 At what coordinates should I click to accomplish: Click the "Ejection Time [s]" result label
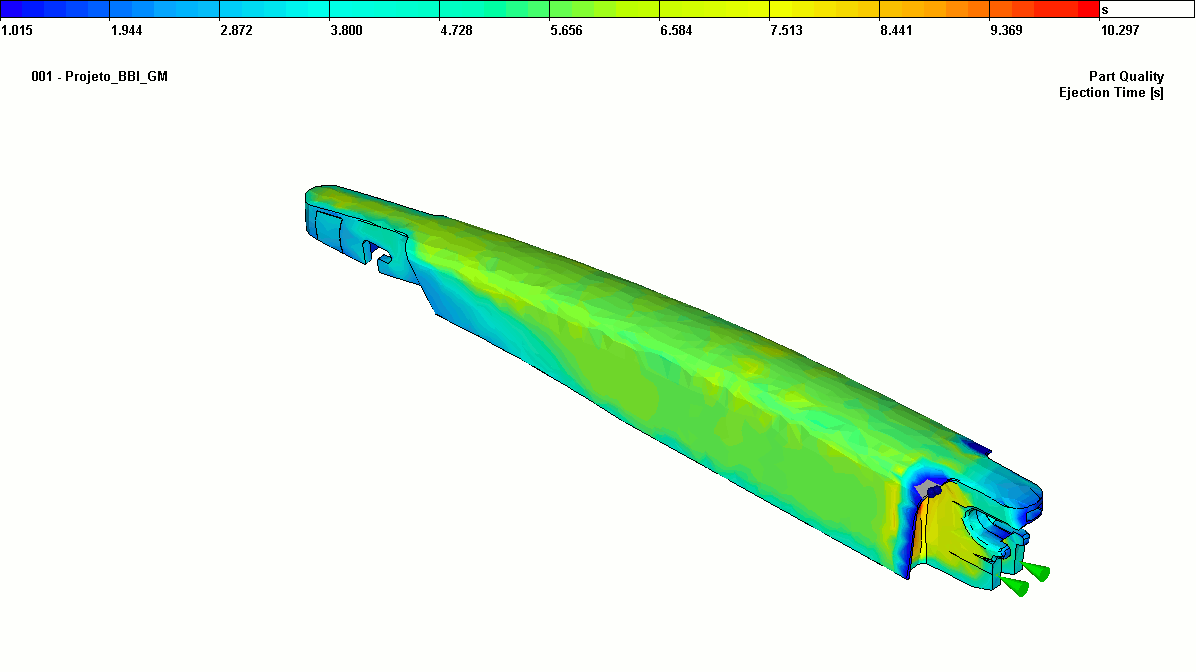[1111, 93]
